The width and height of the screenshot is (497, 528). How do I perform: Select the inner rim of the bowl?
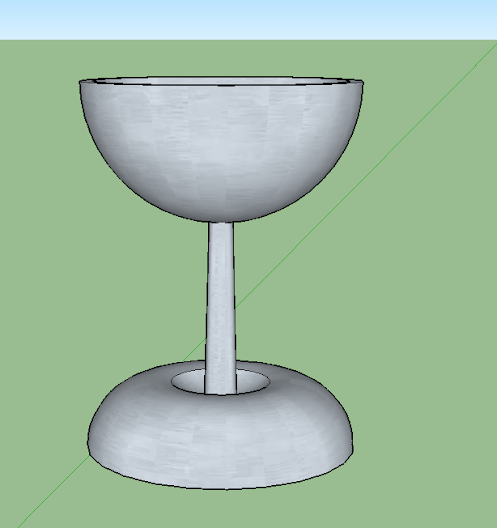tap(221, 81)
